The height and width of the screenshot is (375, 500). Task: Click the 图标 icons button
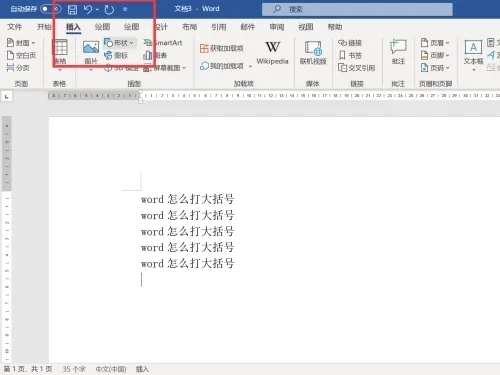pyautogui.click(x=116, y=55)
